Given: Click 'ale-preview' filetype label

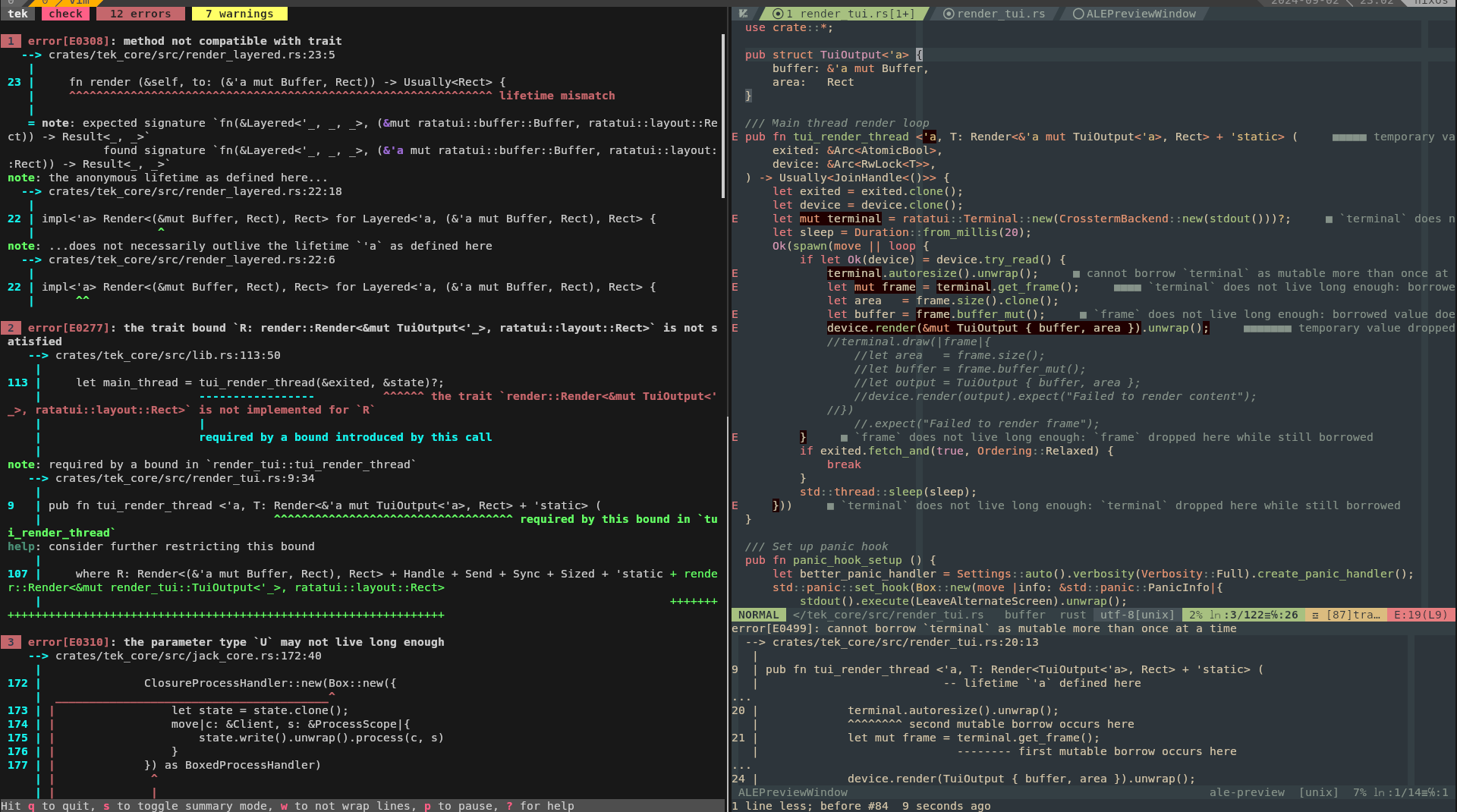Looking at the screenshot, I should click(1247, 792).
